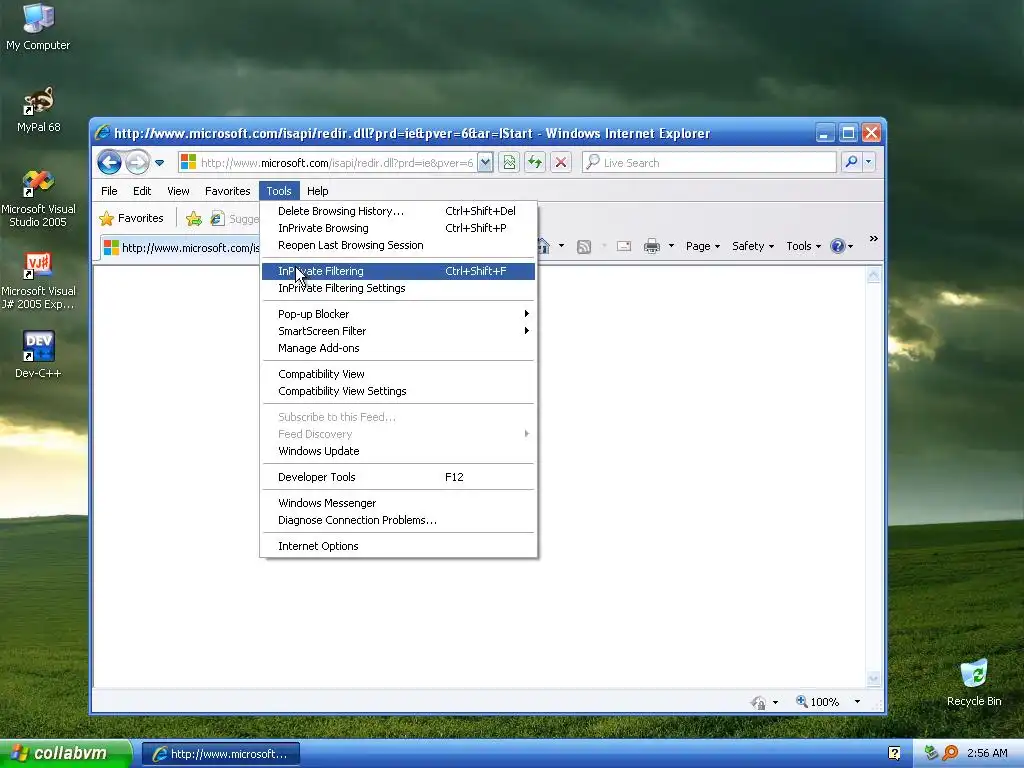Open command bar Tools dropdown
The image size is (1024, 768).
point(803,246)
